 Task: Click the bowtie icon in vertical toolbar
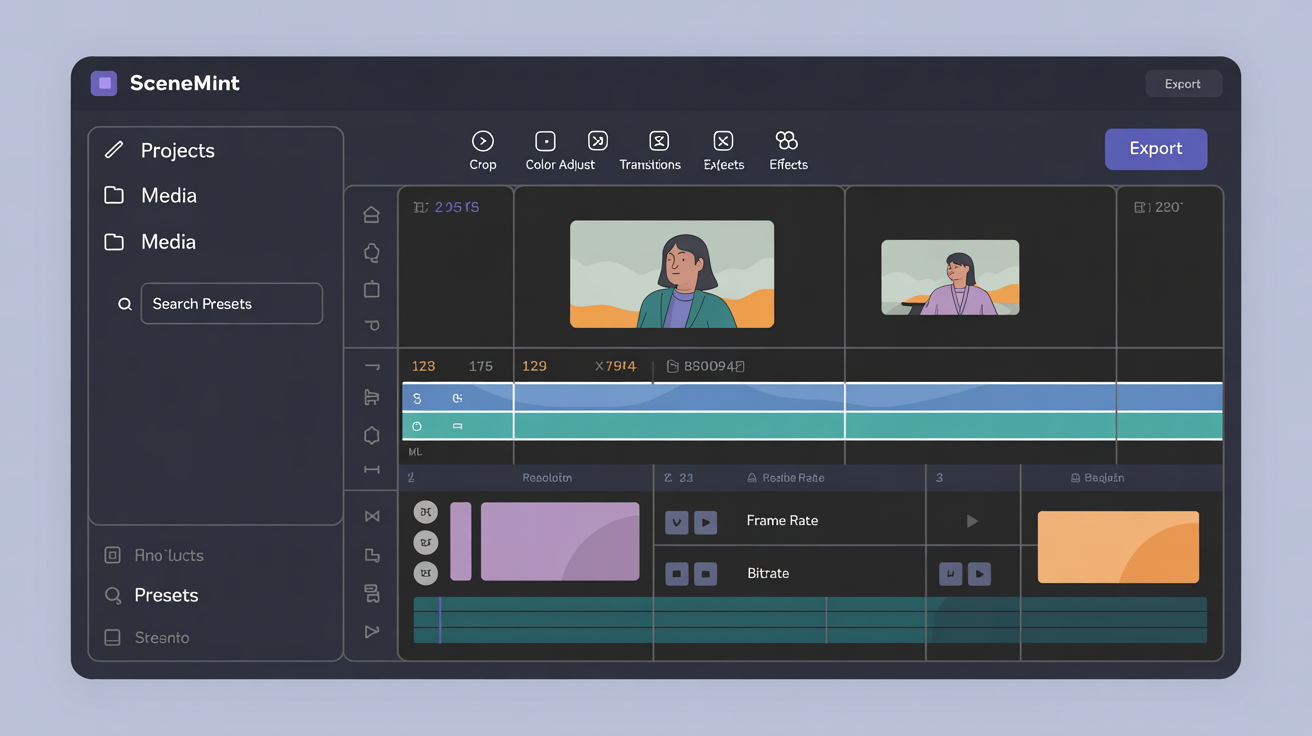point(372,516)
